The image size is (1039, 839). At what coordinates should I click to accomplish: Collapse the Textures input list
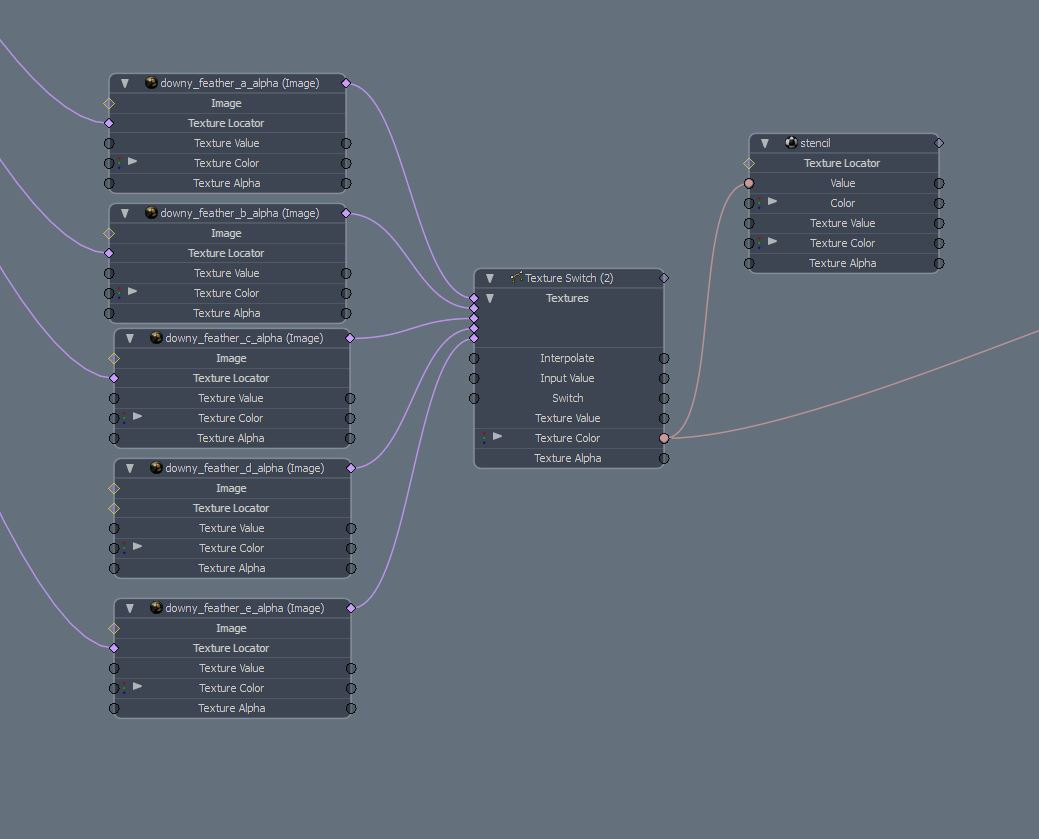(490, 298)
